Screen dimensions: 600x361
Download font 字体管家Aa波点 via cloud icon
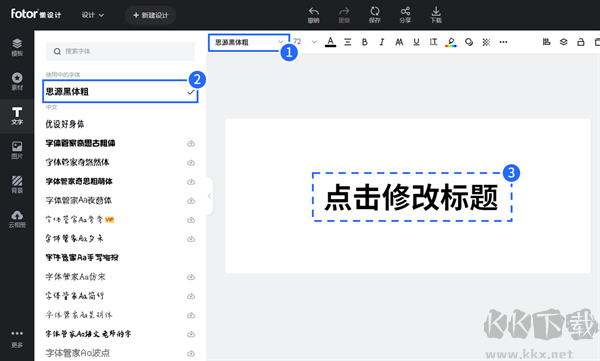(x=191, y=353)
